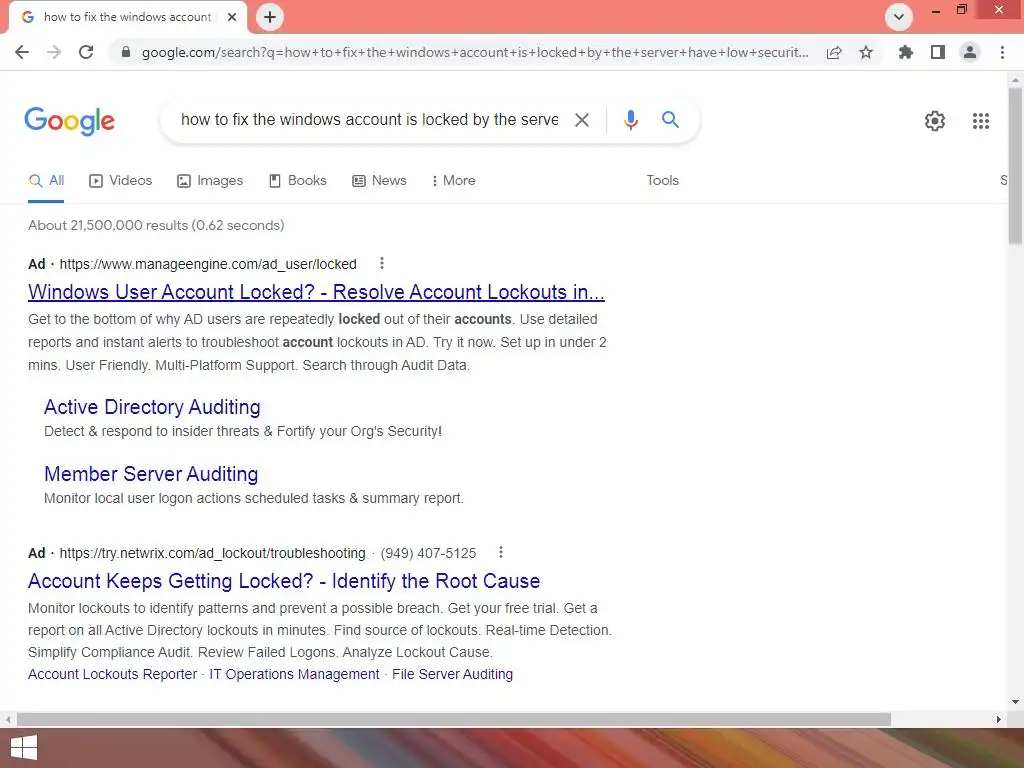Switch to Videos results
The image size is (1024, 768).
pyautogui.click(x=121, y=181)
